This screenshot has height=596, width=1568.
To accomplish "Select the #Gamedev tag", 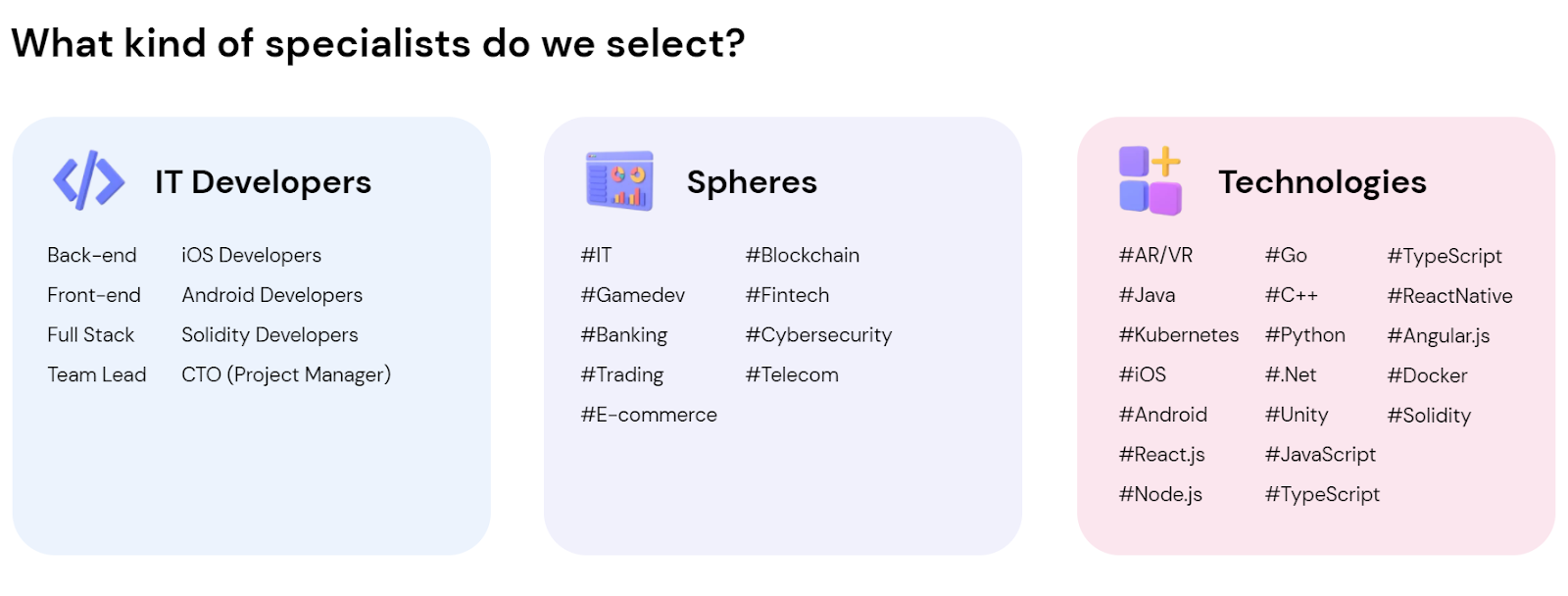I will 632,295.
